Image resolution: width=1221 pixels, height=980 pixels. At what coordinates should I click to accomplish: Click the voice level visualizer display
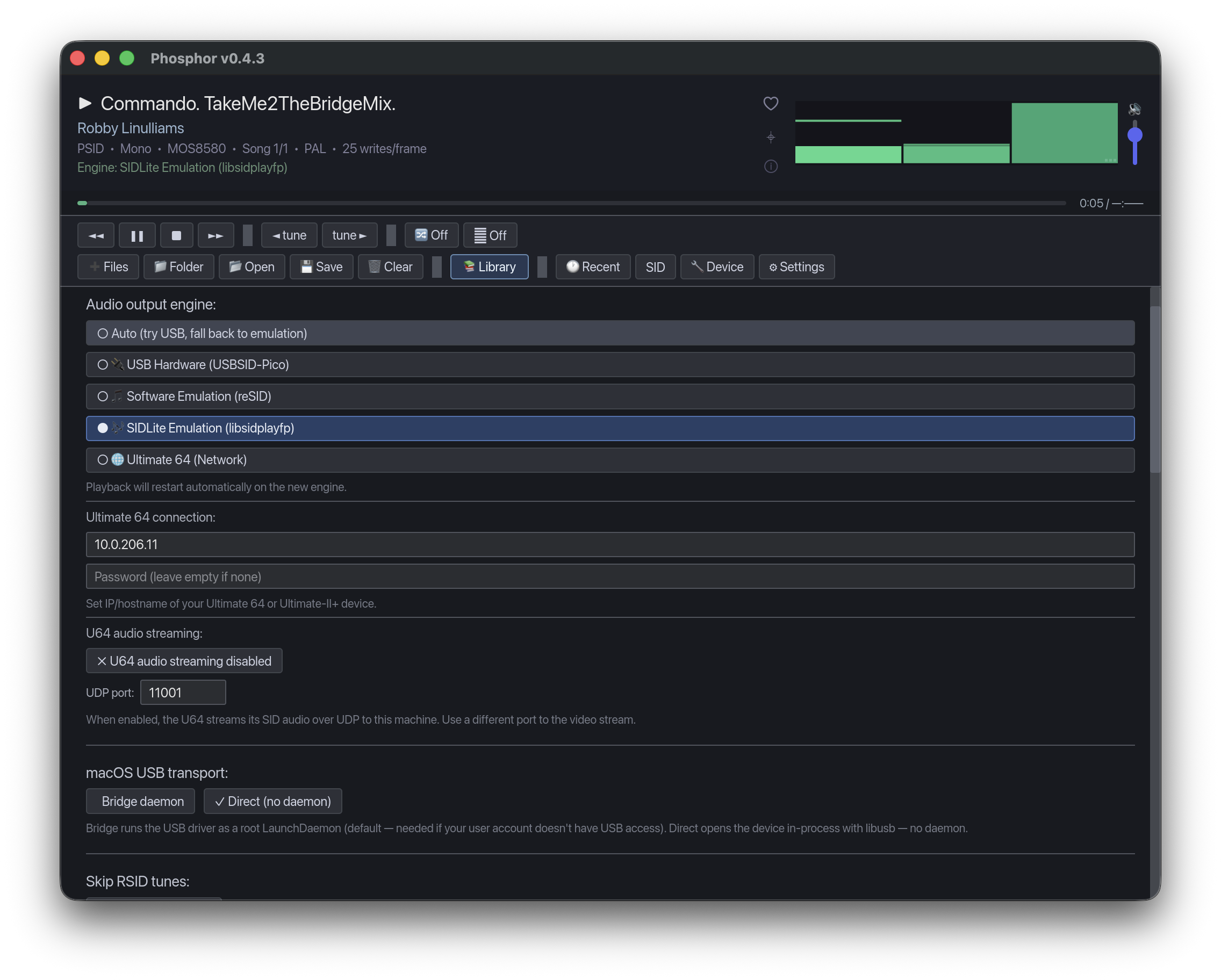(956, 133)
